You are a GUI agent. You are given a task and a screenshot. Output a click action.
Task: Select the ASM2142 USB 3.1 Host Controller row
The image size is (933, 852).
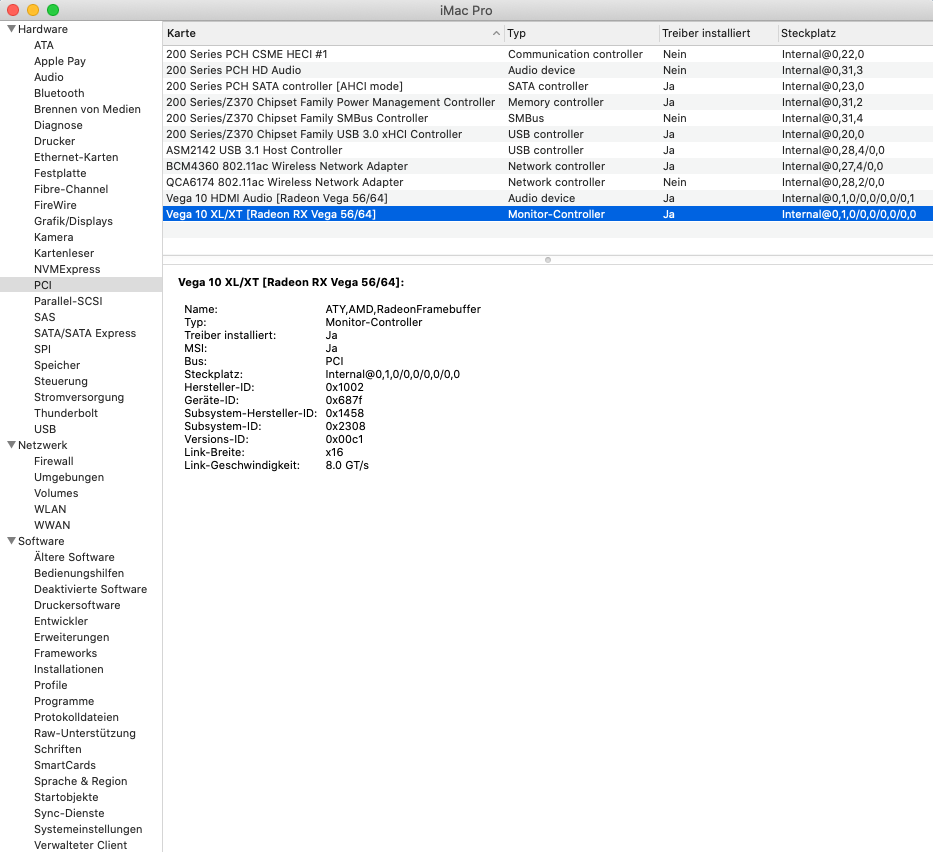coord(547,151)
